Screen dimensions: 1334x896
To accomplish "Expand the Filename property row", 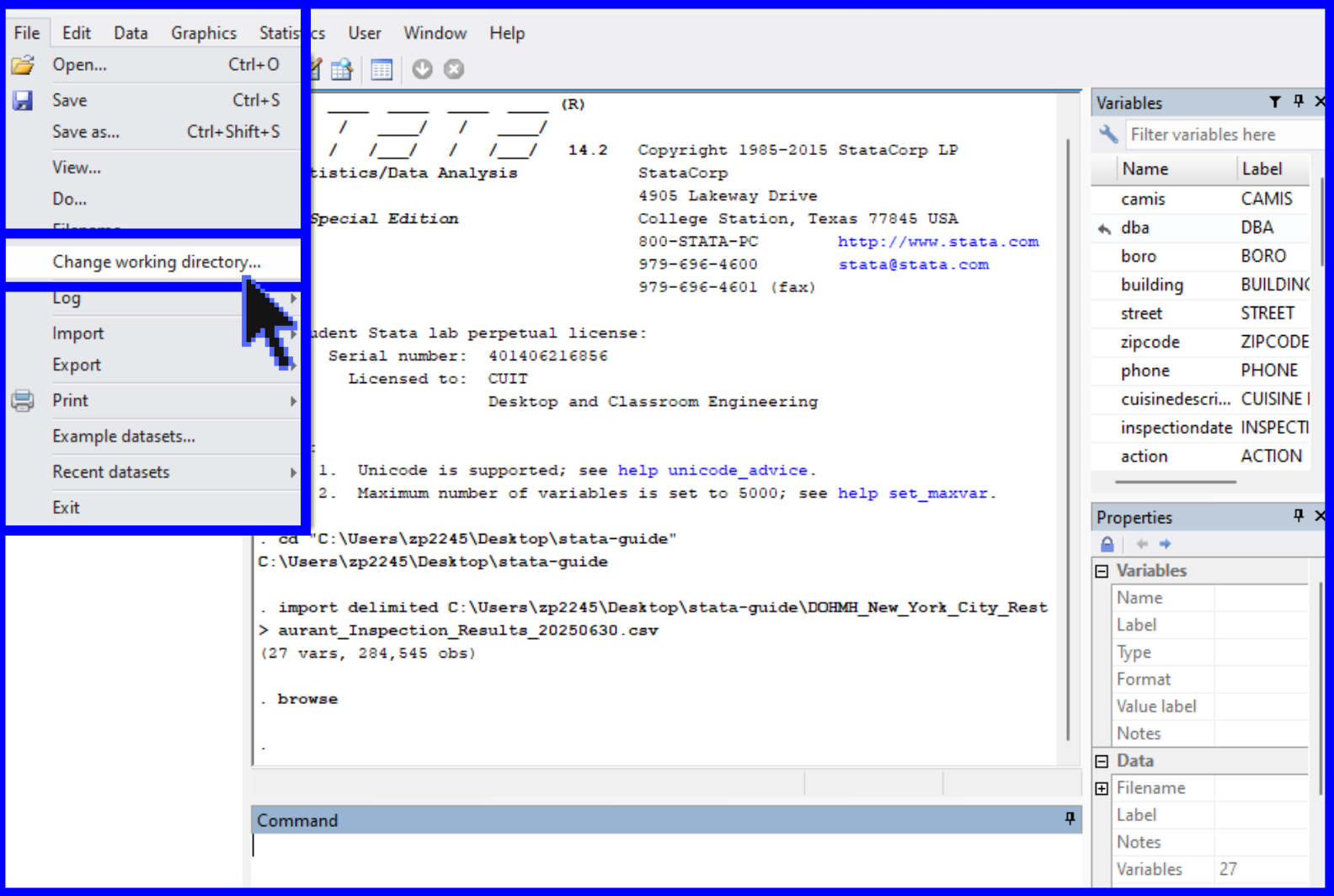I will coord(1102,788).
